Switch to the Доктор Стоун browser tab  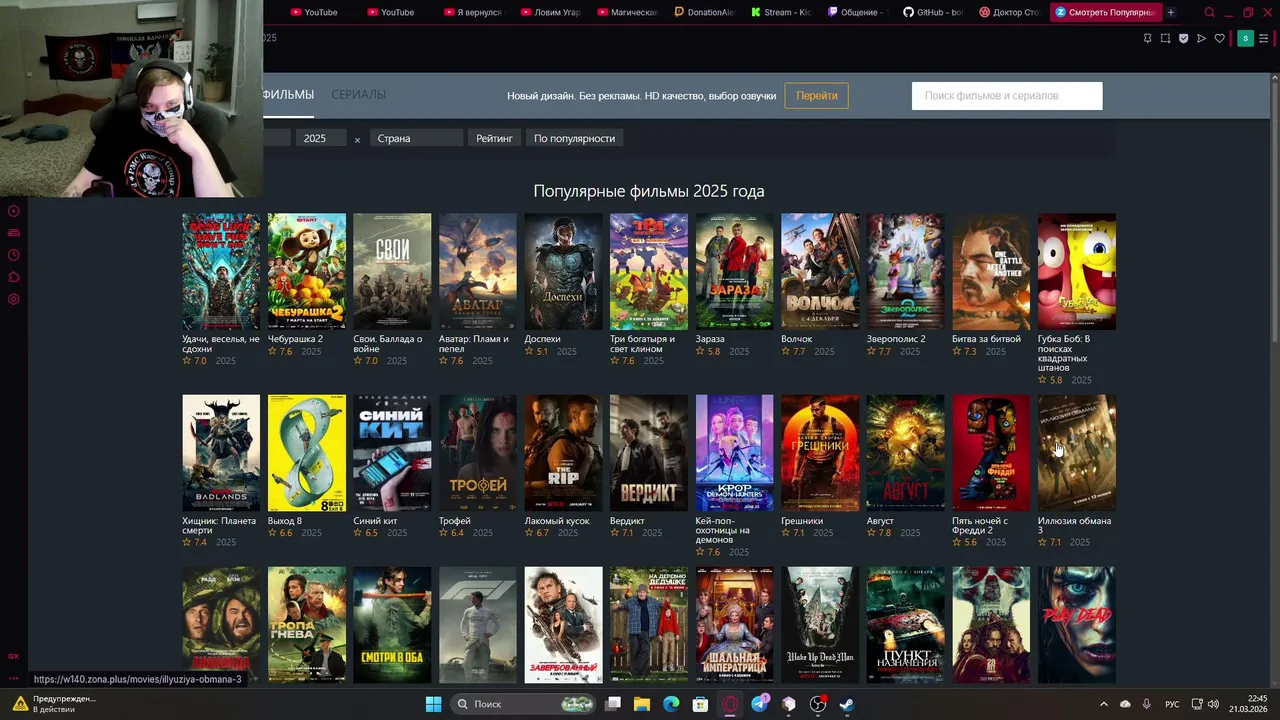[x=1010, y=12]
